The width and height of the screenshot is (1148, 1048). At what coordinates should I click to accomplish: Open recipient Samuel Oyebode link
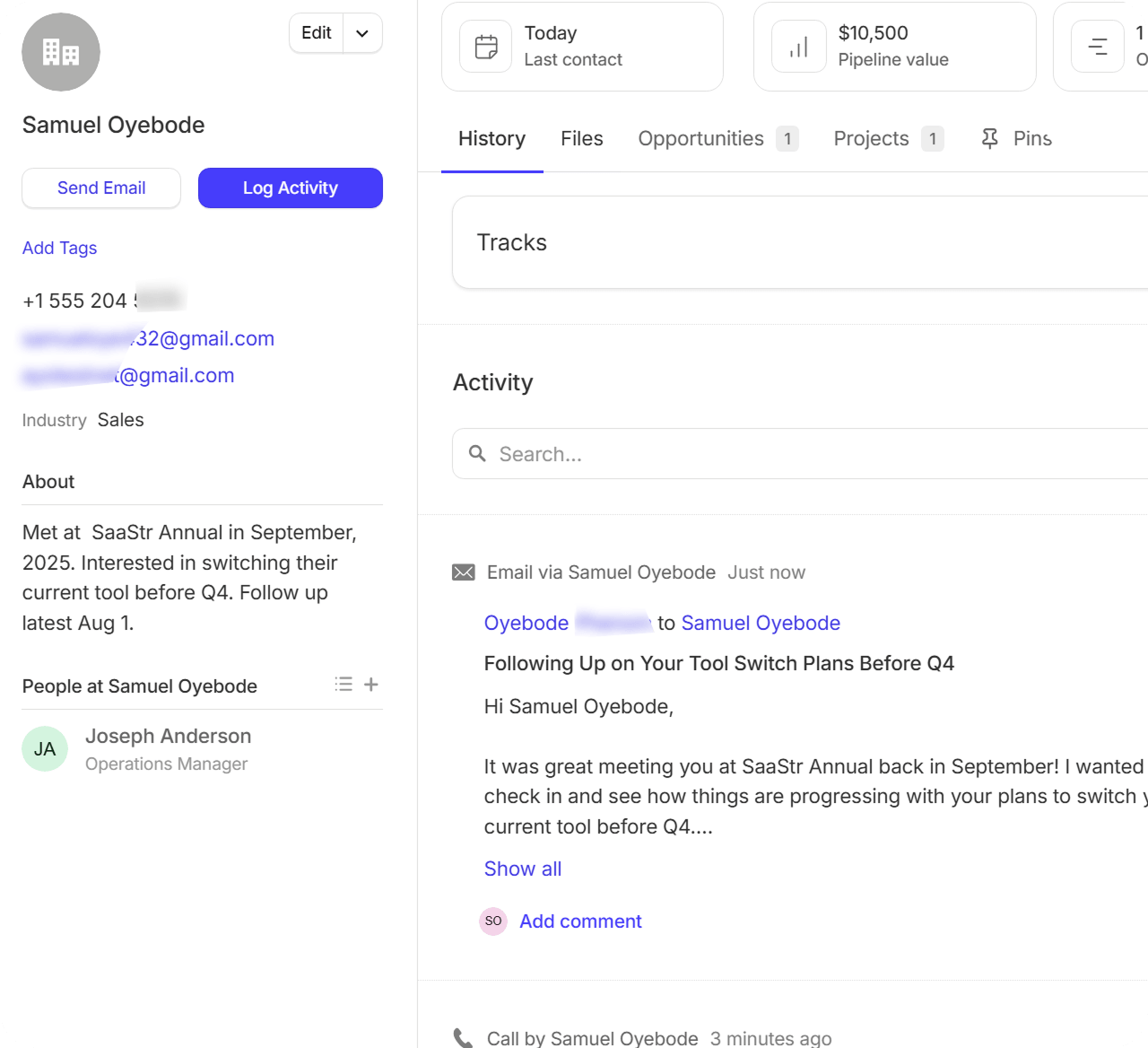click(761, 623)
